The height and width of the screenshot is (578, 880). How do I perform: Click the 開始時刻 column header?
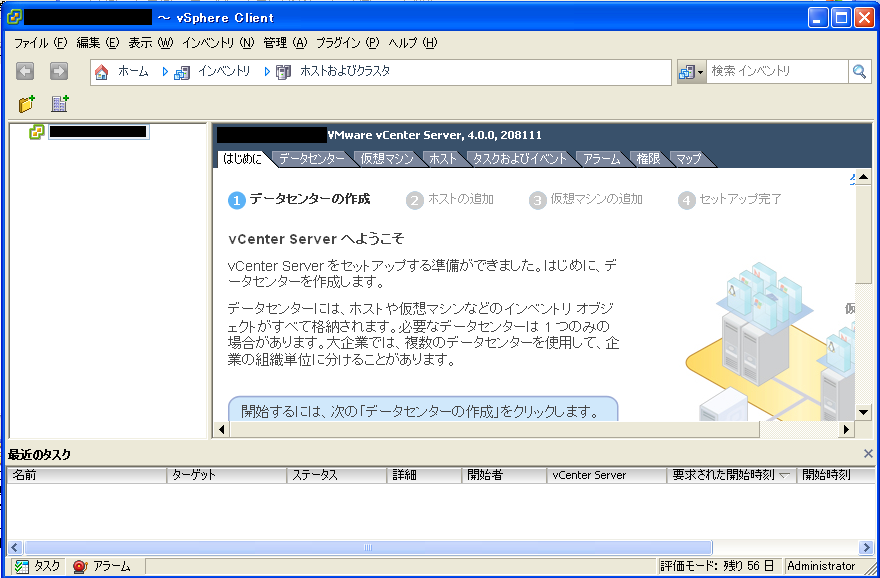[835, 475]
